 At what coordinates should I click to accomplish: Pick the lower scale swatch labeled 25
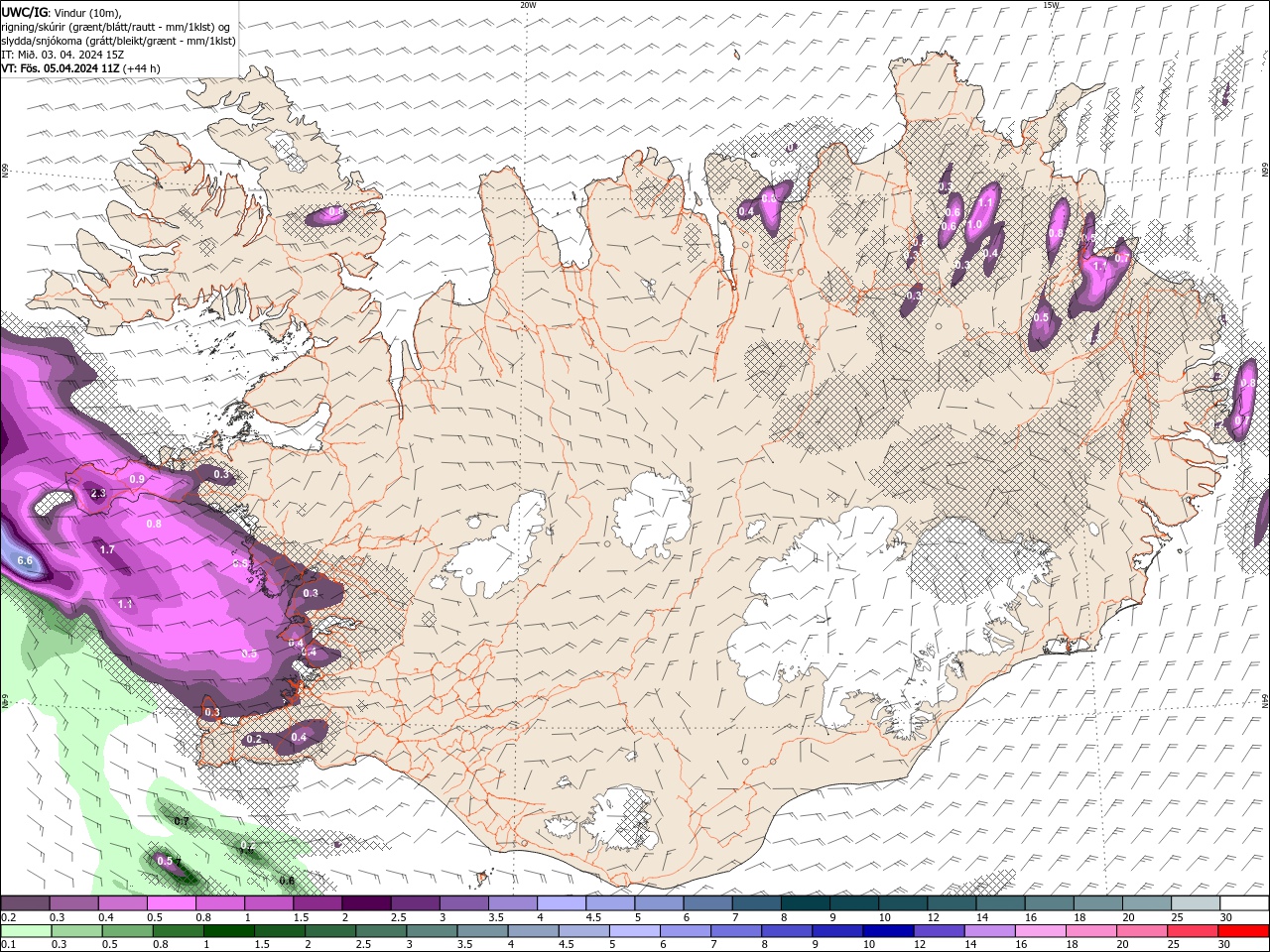(x=1192, y=930)
